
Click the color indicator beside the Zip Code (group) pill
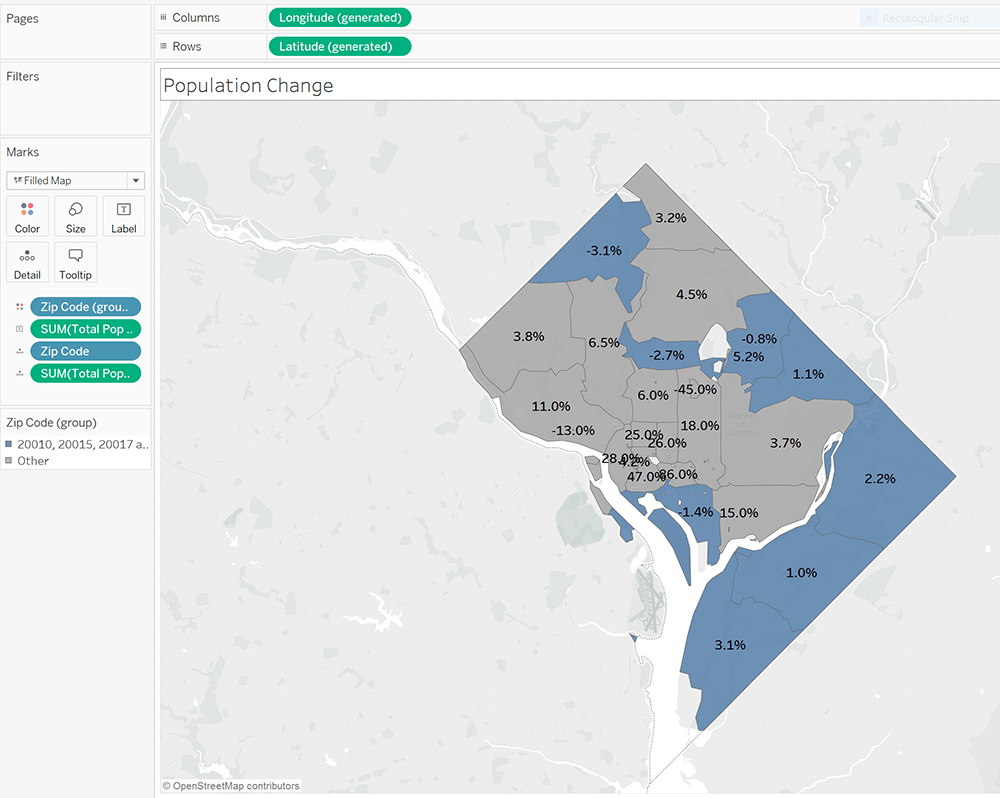click(x=18, y=306)
